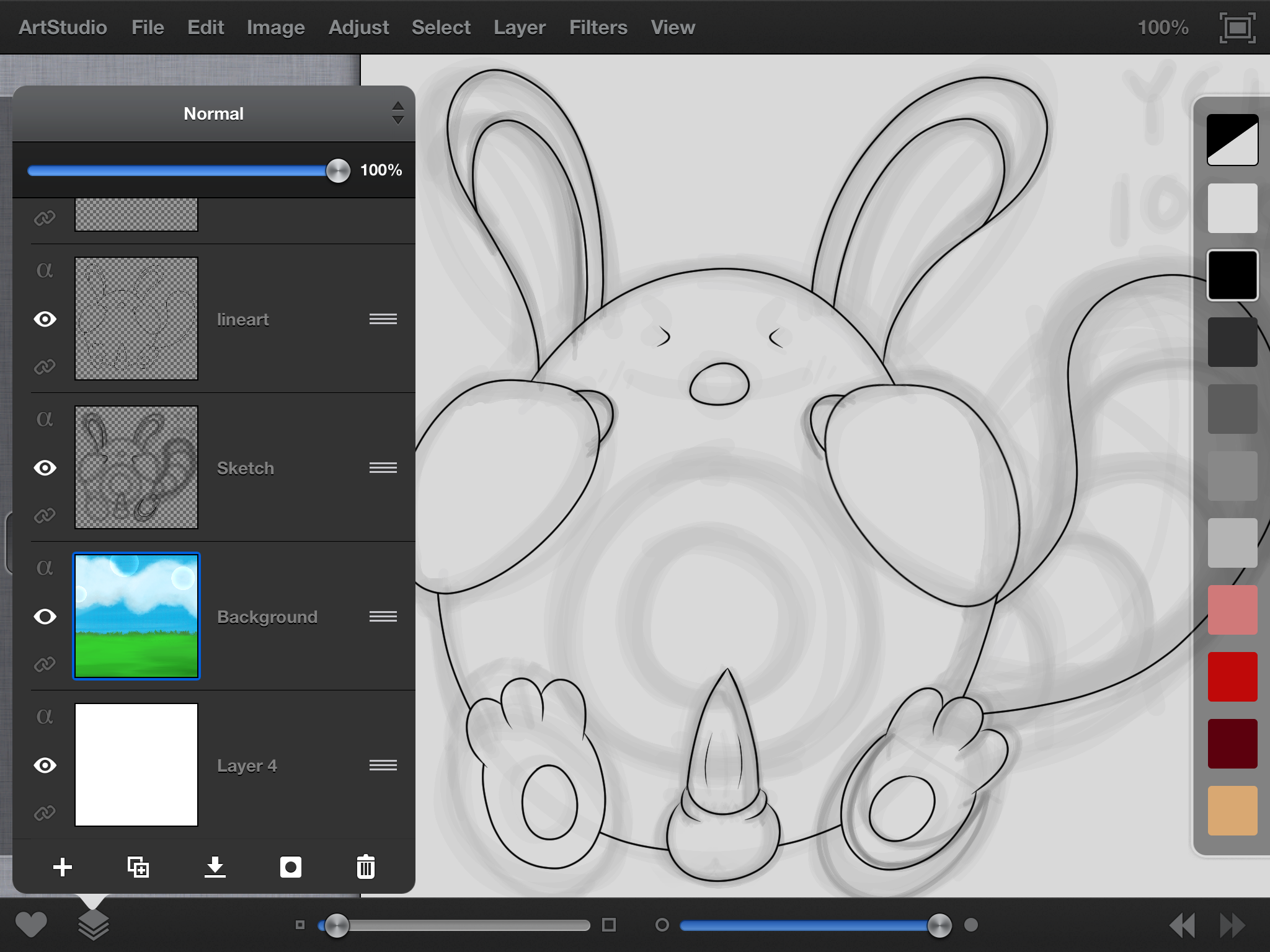The width and height of the screenshot is (1270, 952).
Task: Add a layer mask with mask icon
Action: point(290,867)
